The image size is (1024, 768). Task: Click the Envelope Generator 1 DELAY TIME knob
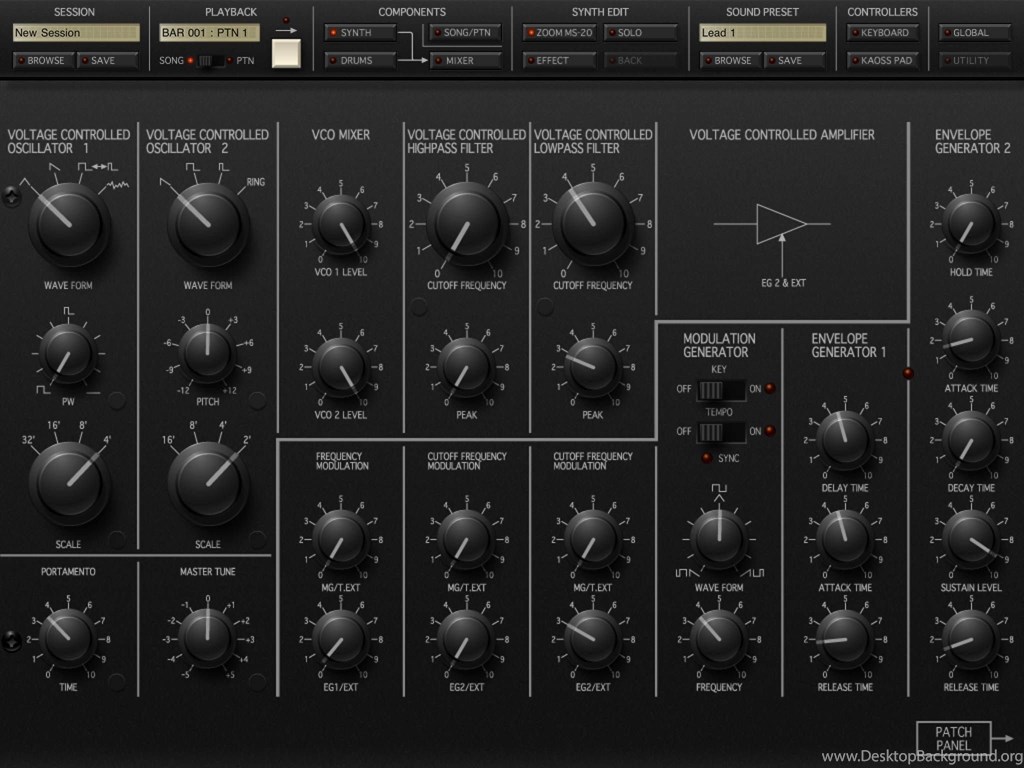(845, 440)
